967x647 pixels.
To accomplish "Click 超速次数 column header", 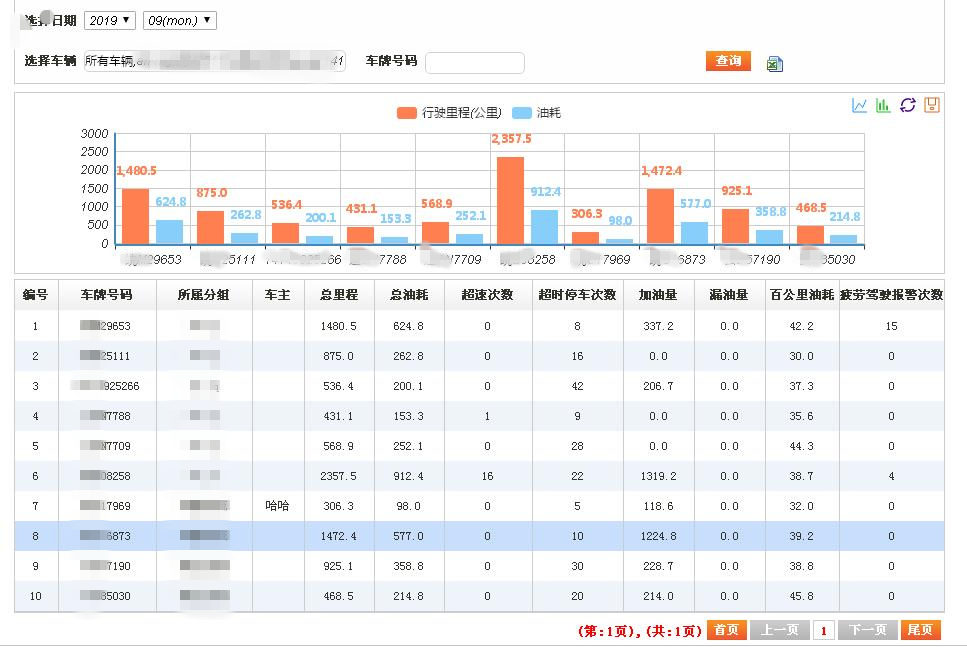I will (488, 295).
